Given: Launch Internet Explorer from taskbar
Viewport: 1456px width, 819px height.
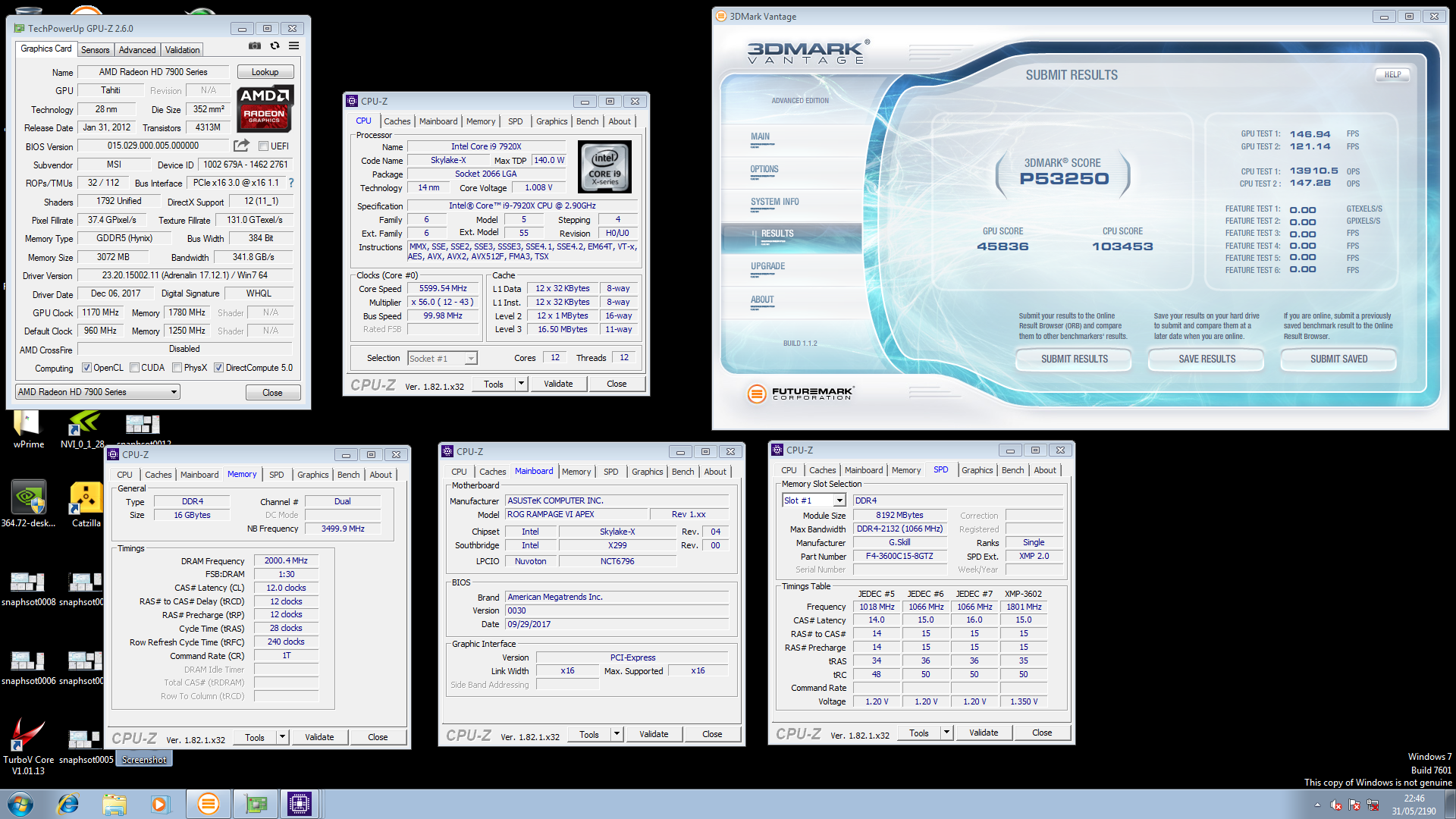Looking at the screenshot, I should pyautogui.click(x=68, y=804).
